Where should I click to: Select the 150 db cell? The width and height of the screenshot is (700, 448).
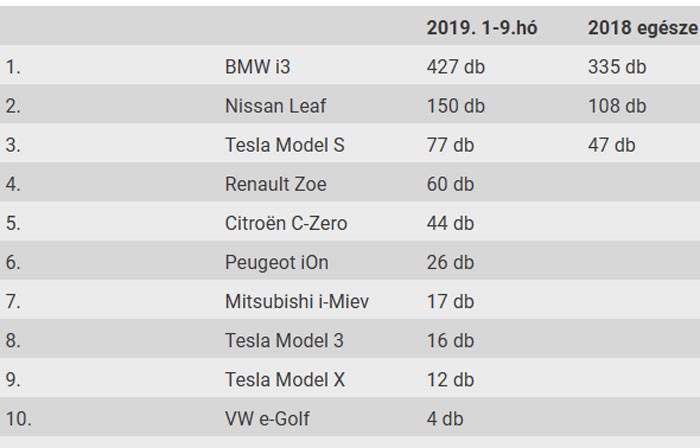tap(456, 106)
